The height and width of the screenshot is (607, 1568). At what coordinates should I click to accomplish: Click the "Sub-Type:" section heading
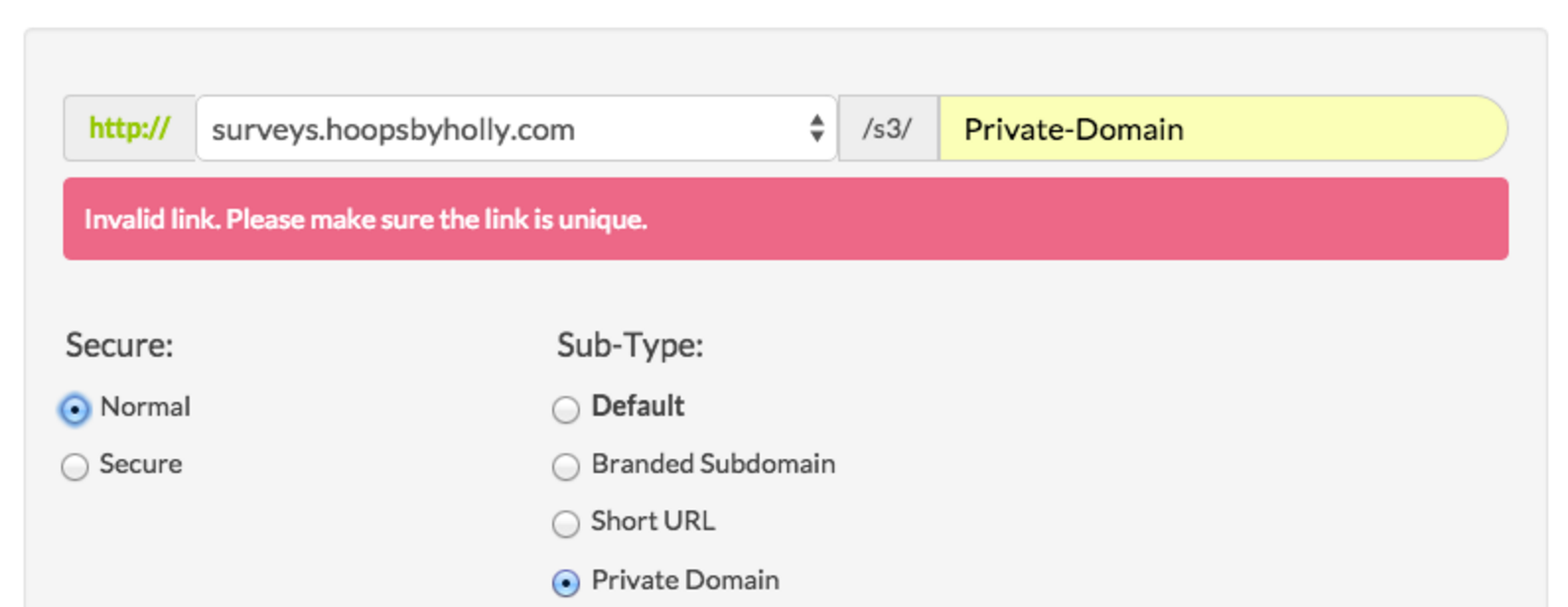(630, 346)
